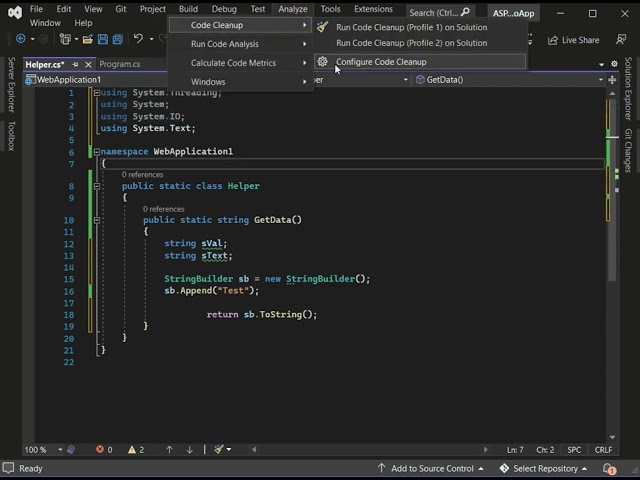640x480 pixels.
Task: Click the undo arrow icon
Action: 138,38
